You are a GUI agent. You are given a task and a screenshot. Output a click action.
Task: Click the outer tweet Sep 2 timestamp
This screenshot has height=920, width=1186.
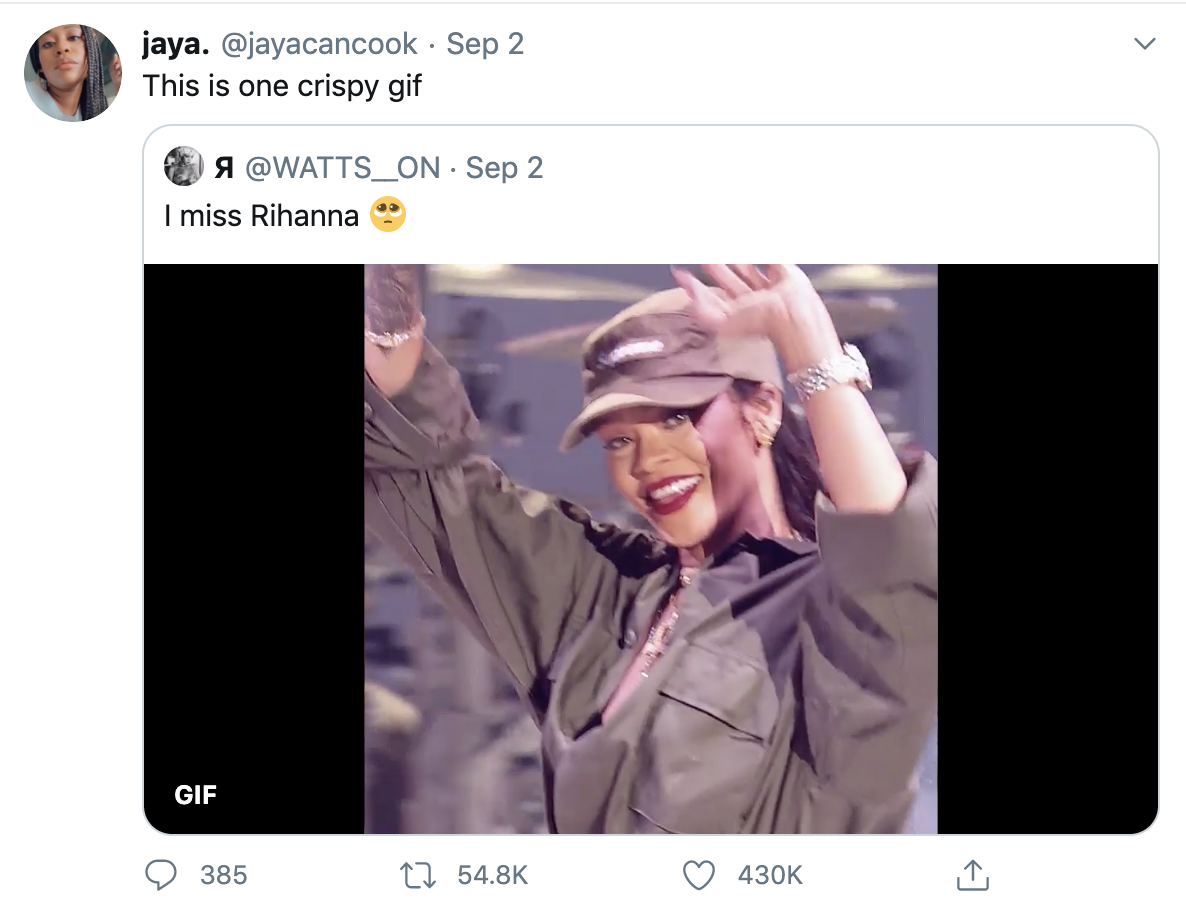point(485,44)
